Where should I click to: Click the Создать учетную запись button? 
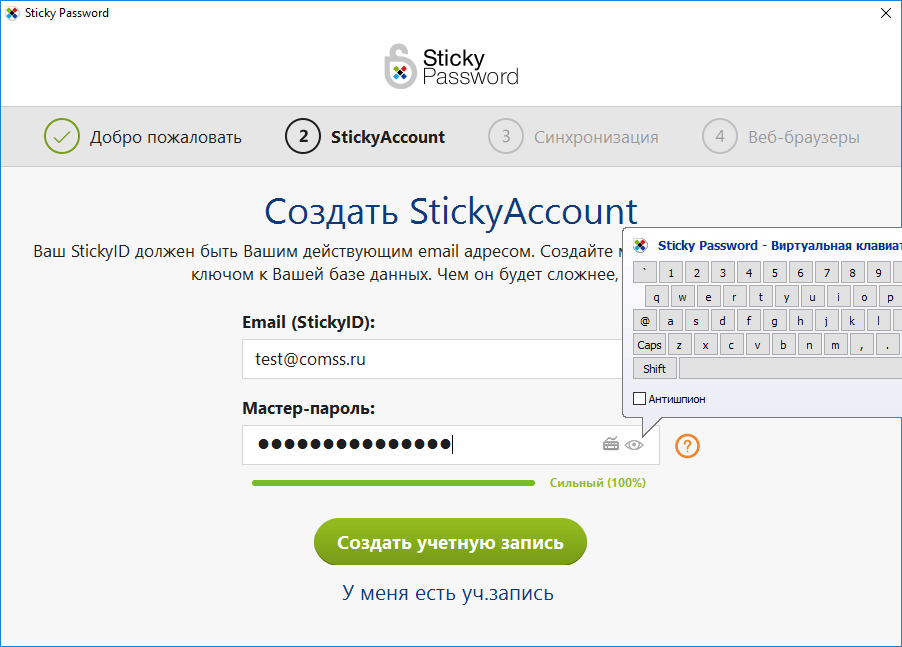(x=450, y=543)
